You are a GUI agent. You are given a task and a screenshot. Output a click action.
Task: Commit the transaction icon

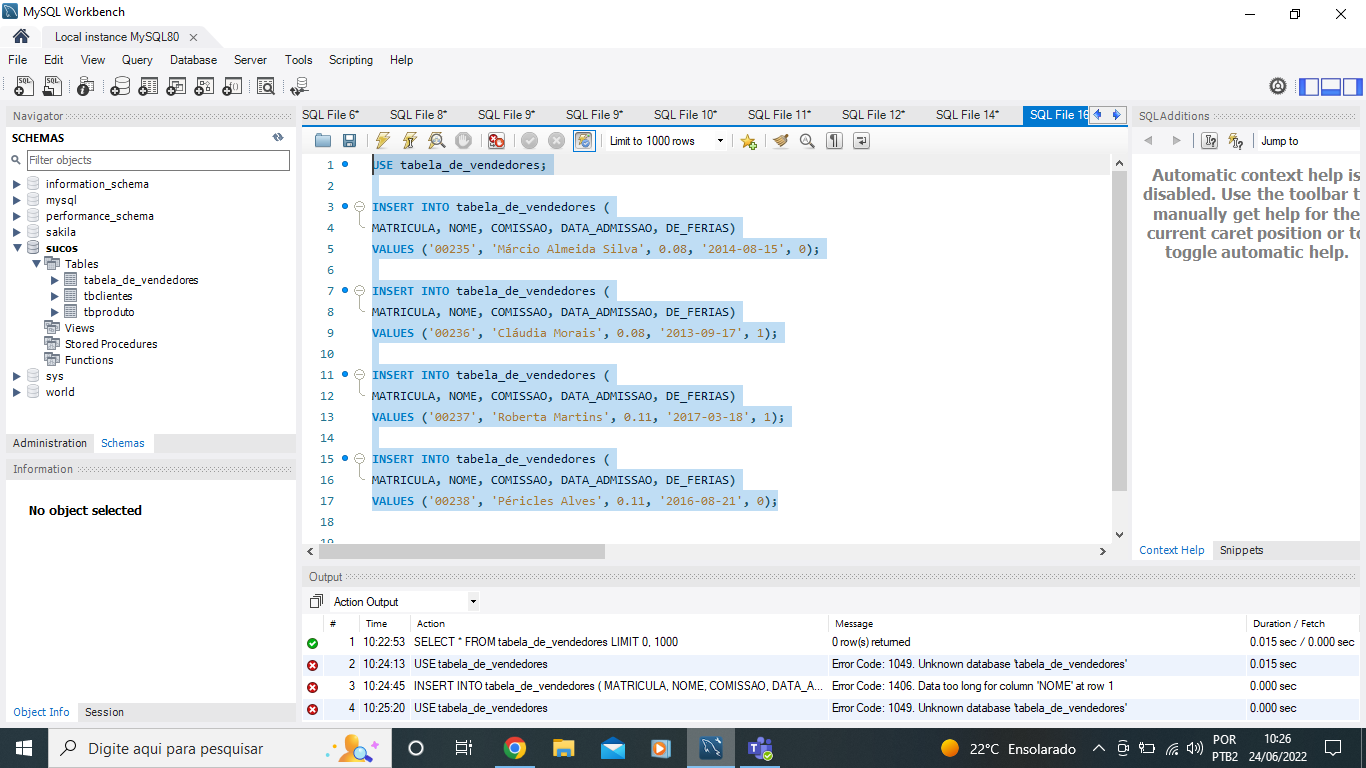coord(529,141)
